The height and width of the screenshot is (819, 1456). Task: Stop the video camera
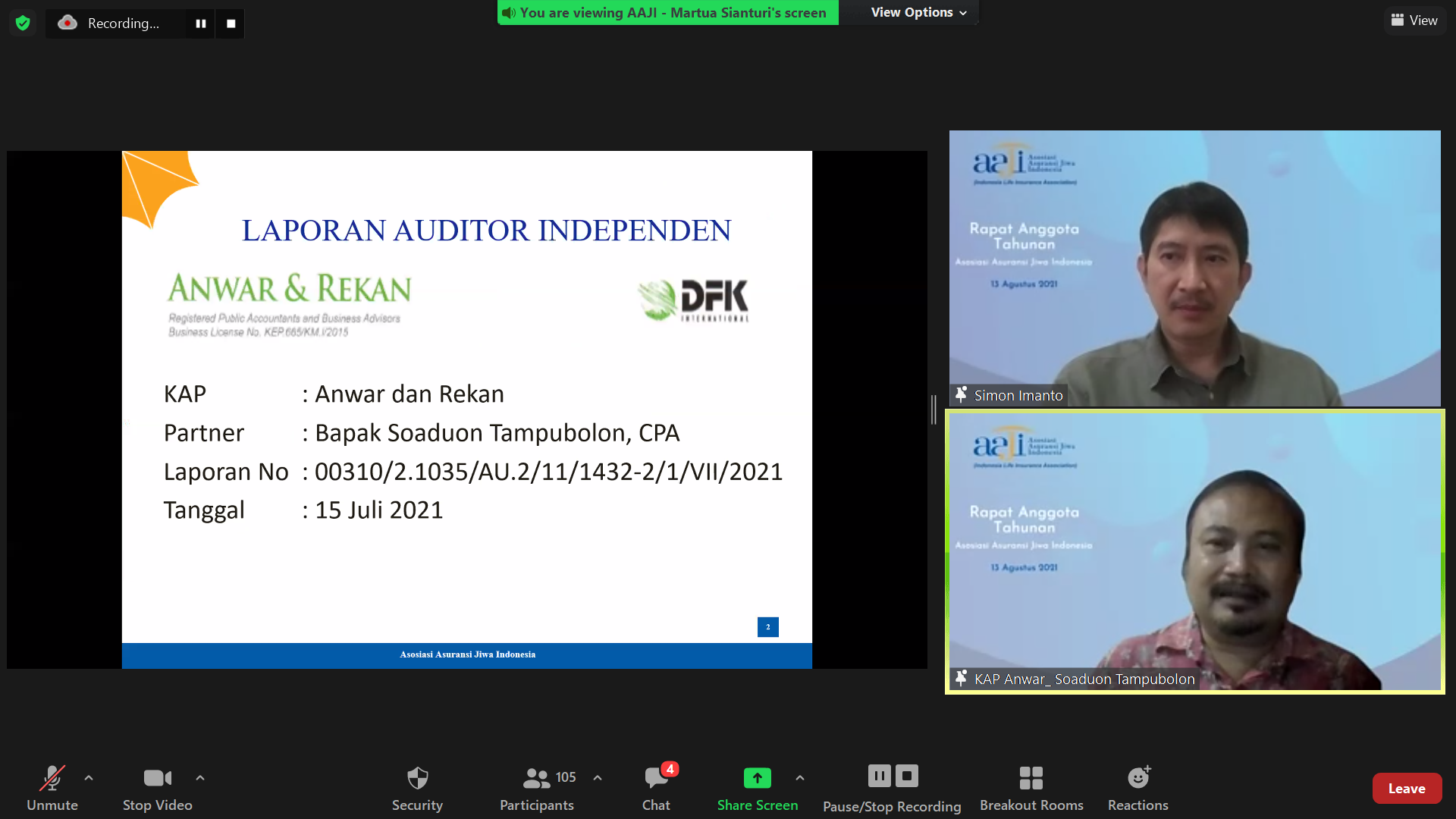[158, 789]
